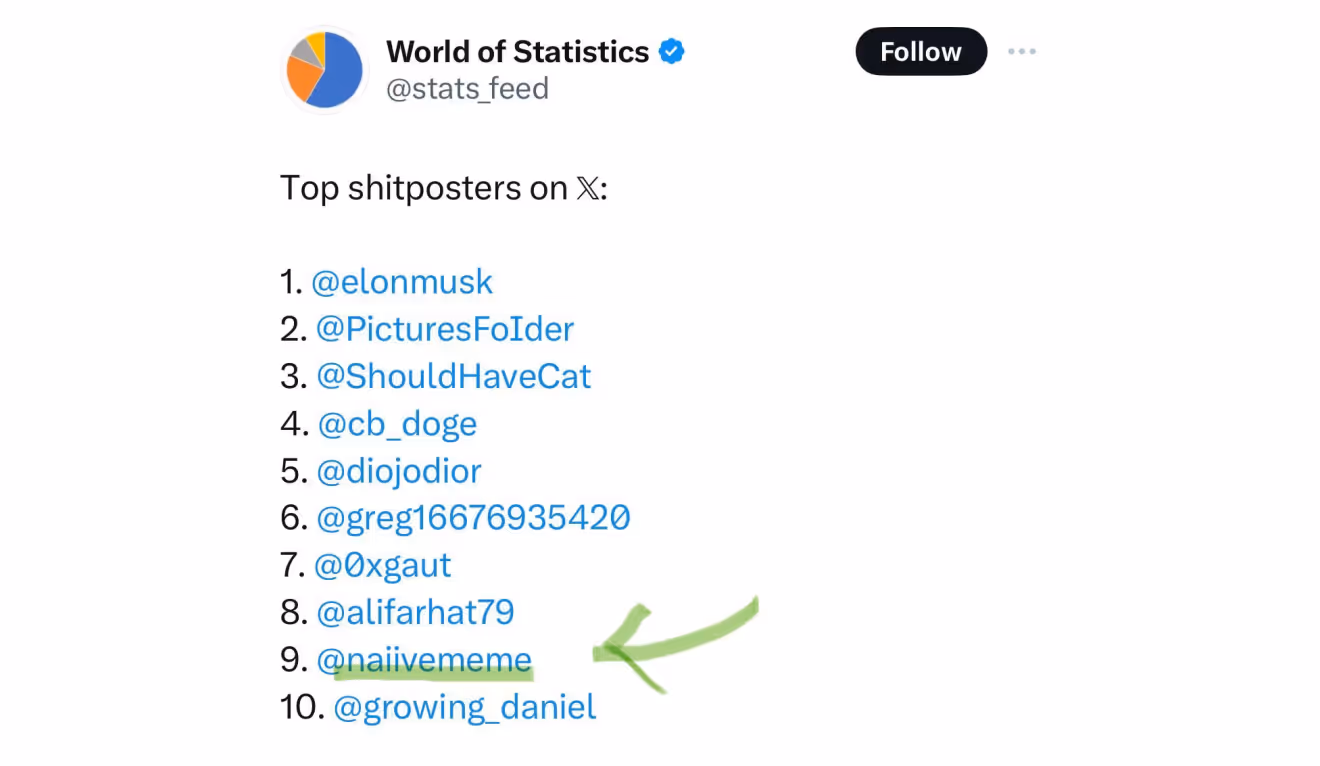This screenshot has height=766, width=1320.
Task: Open the three-dot more options menu
Action: (x=1021, y=52)
